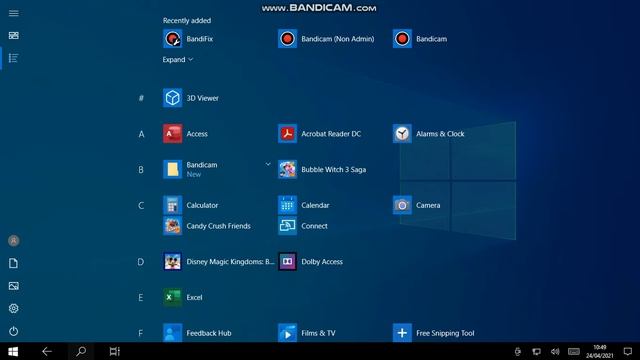640x360 pixels.
Task: Jump to letter section E
Action: pos(140,298)
